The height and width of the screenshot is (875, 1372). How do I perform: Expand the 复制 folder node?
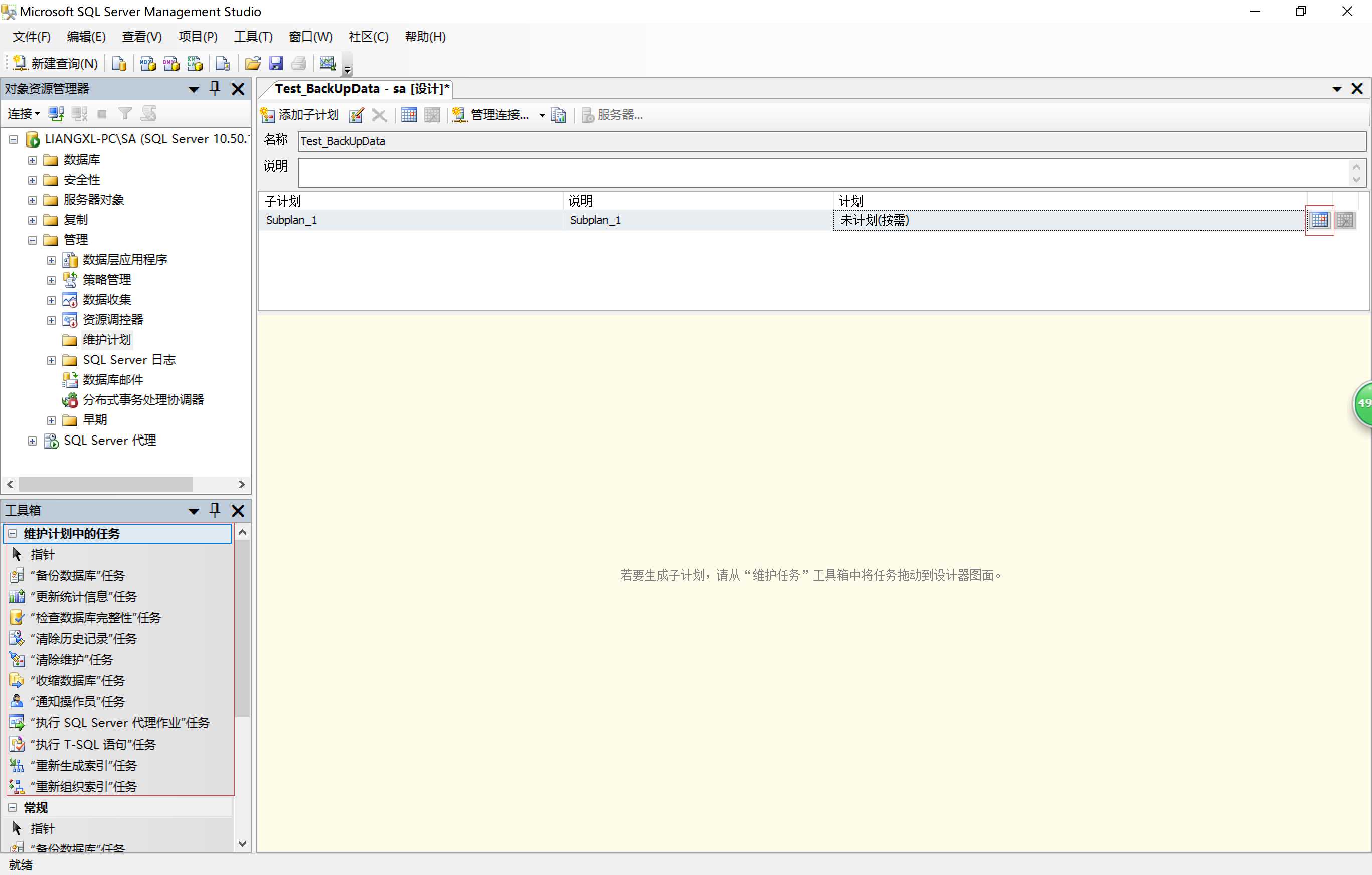pyautogui.click(x=33, y=220)
